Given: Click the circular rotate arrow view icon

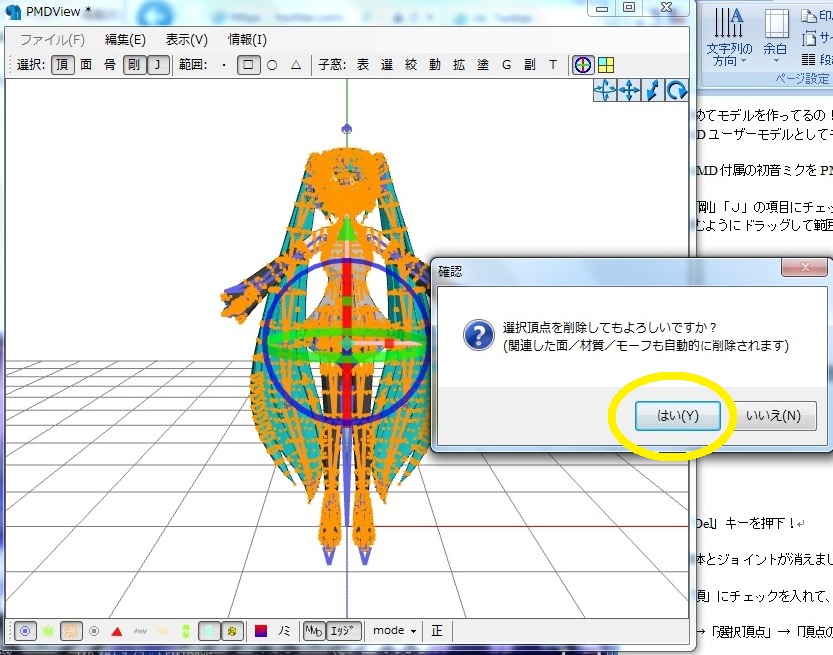Looking at the screenshot, I should tap(677, 90).
